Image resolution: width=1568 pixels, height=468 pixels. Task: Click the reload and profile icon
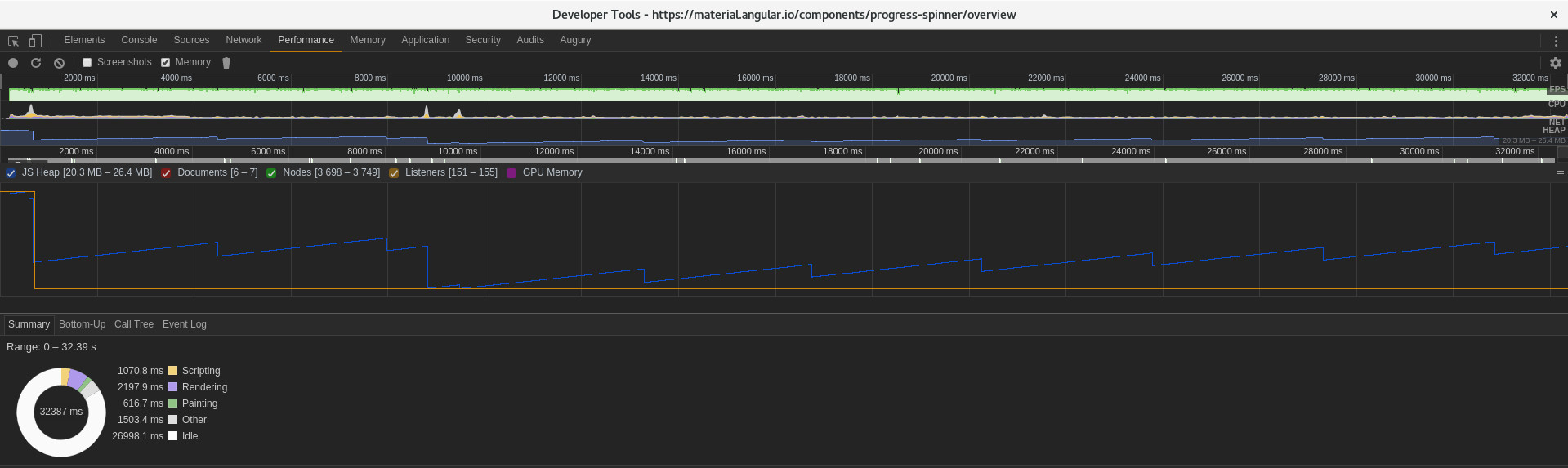pos(36,63)
